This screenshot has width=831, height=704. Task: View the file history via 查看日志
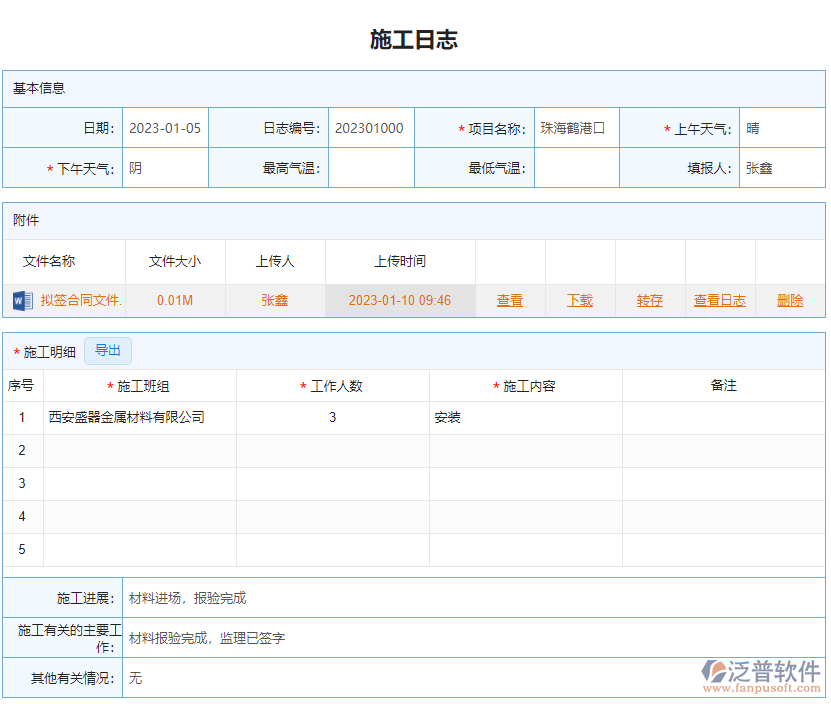[719, 300]
